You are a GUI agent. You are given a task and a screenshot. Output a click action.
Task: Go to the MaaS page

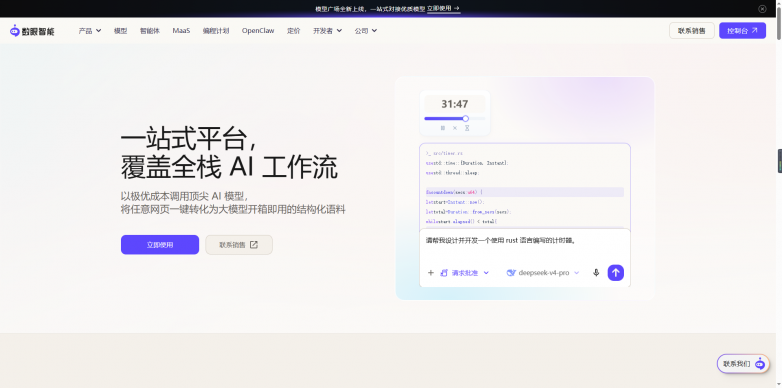coord(181,31)
